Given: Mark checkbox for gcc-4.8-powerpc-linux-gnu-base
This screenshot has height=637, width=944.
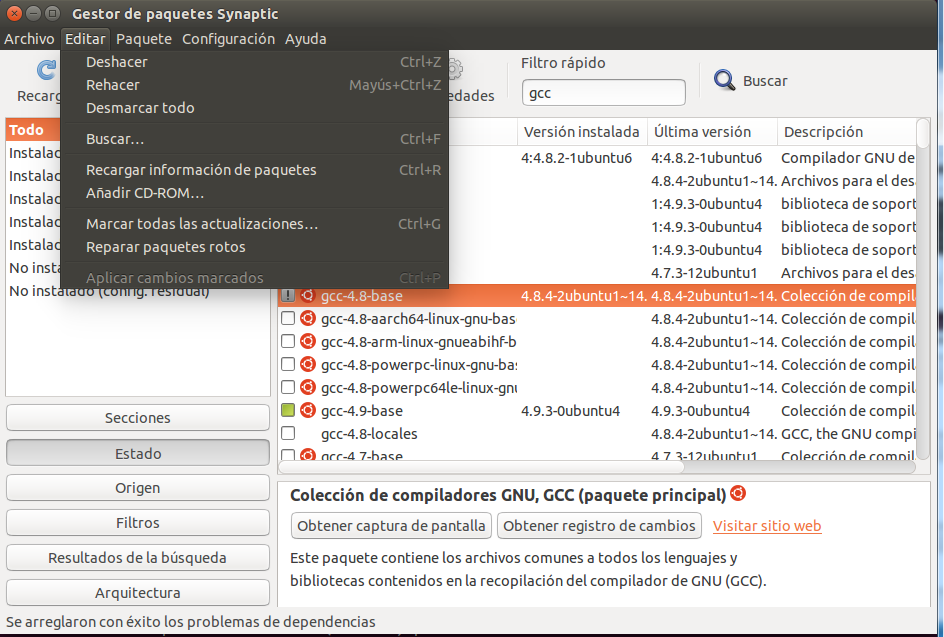Looking at the screenshot, I should tap(288, 364).
